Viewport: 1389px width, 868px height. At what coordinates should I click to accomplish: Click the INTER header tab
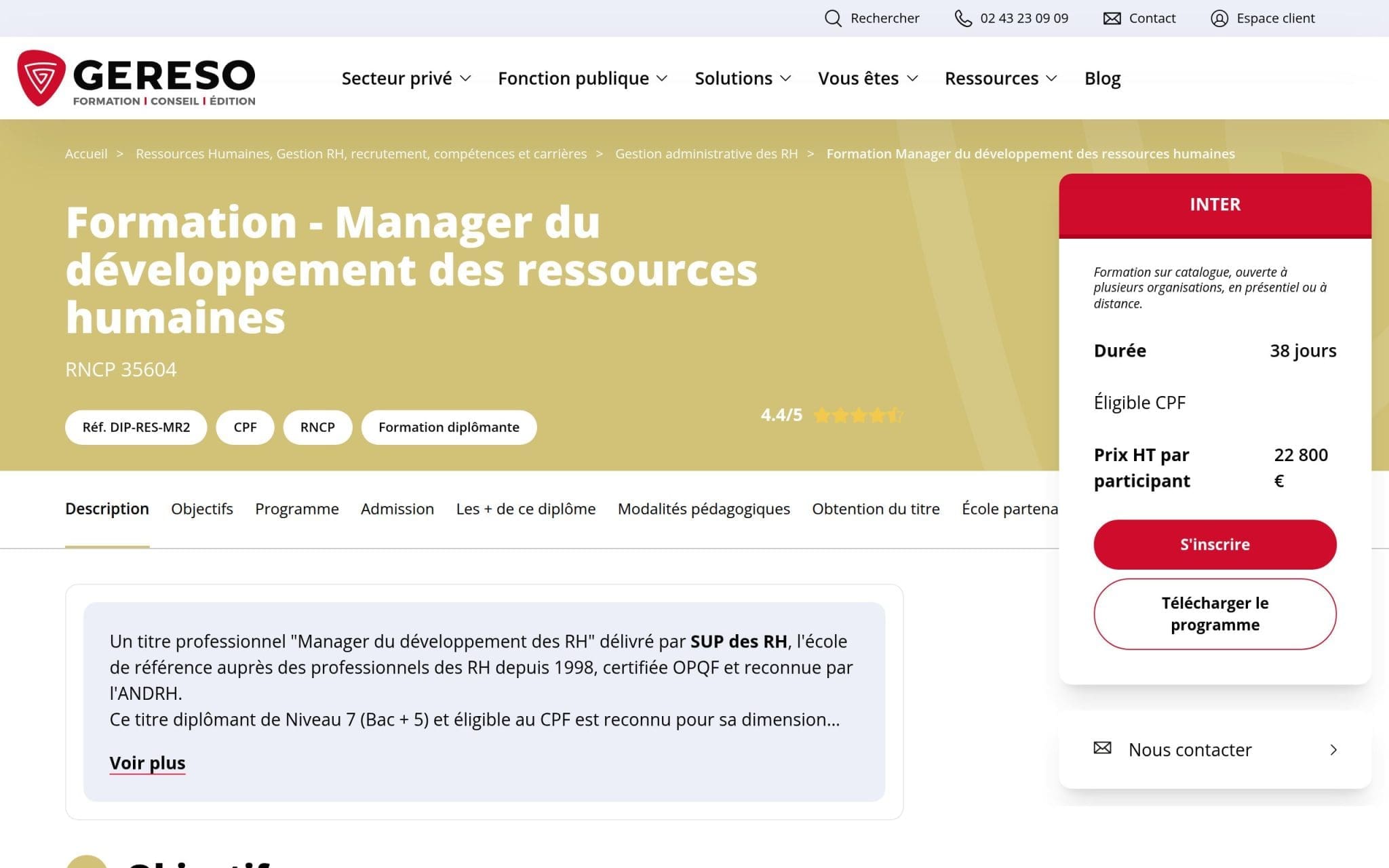pyautogui.click(x=1215, y=205)
